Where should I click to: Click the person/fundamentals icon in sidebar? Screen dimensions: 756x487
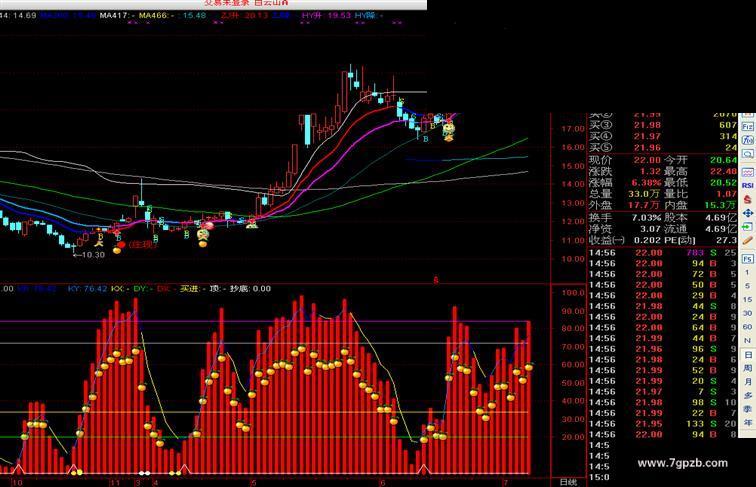[747, 140]
